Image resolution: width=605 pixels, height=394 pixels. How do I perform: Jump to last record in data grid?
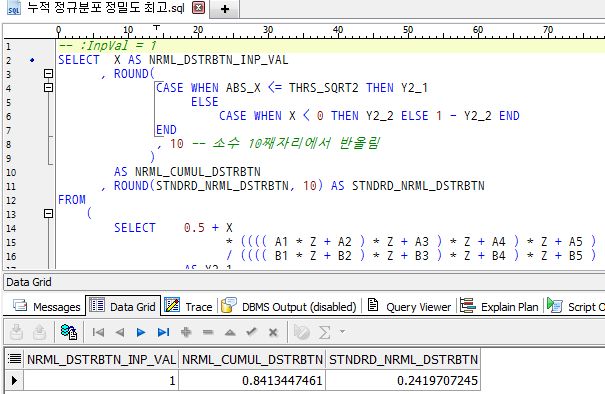coord(164,332)
